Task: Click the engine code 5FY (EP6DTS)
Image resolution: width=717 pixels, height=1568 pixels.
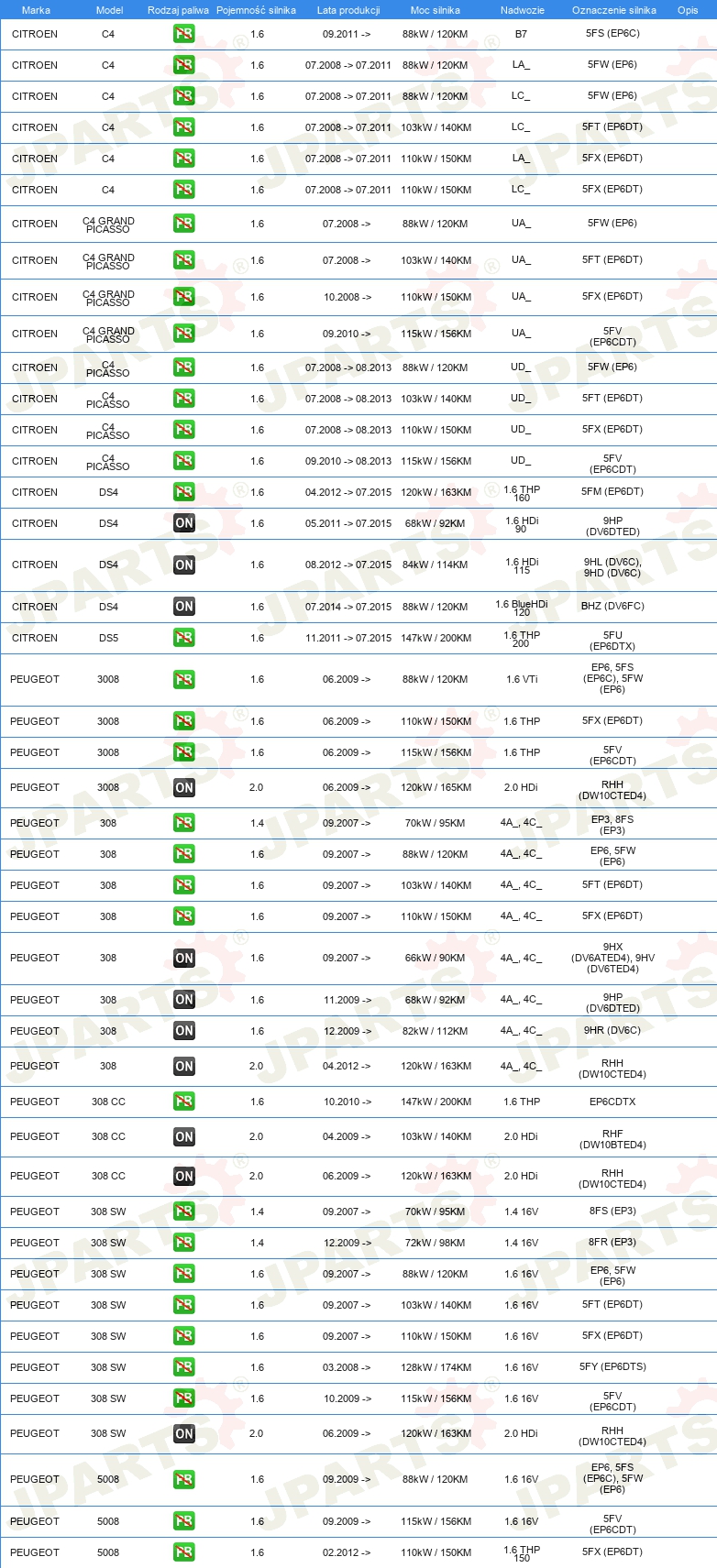Action: pos(612,1366)
